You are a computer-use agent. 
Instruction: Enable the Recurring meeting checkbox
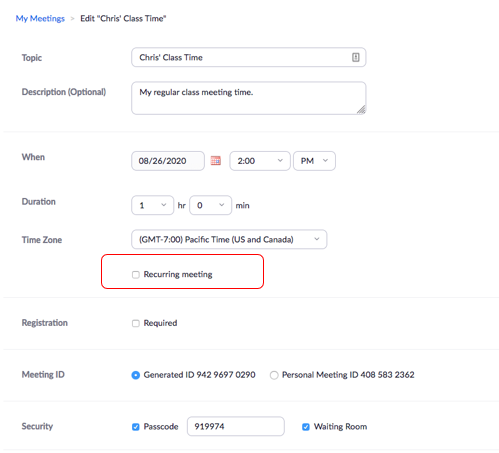135,275
